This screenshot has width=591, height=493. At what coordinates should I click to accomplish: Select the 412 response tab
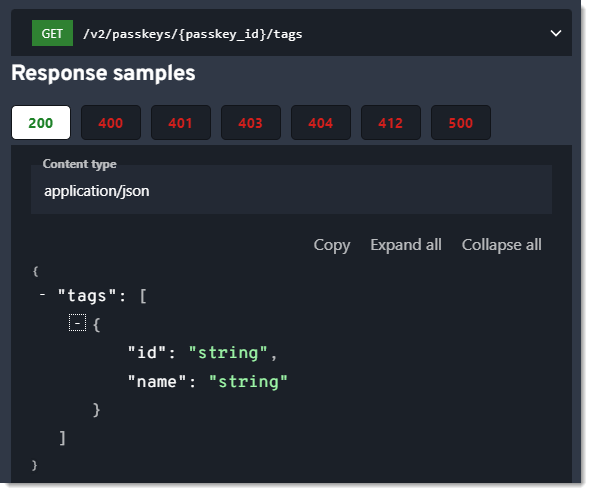(x=391, y=123)
